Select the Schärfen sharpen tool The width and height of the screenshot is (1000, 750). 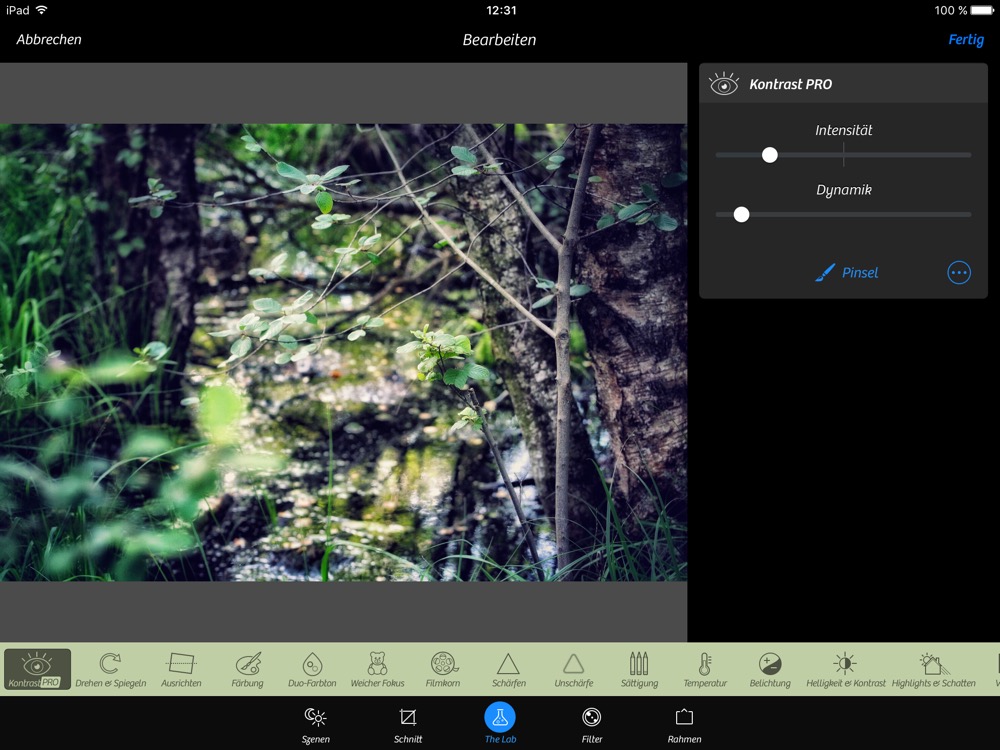(508, 669)
